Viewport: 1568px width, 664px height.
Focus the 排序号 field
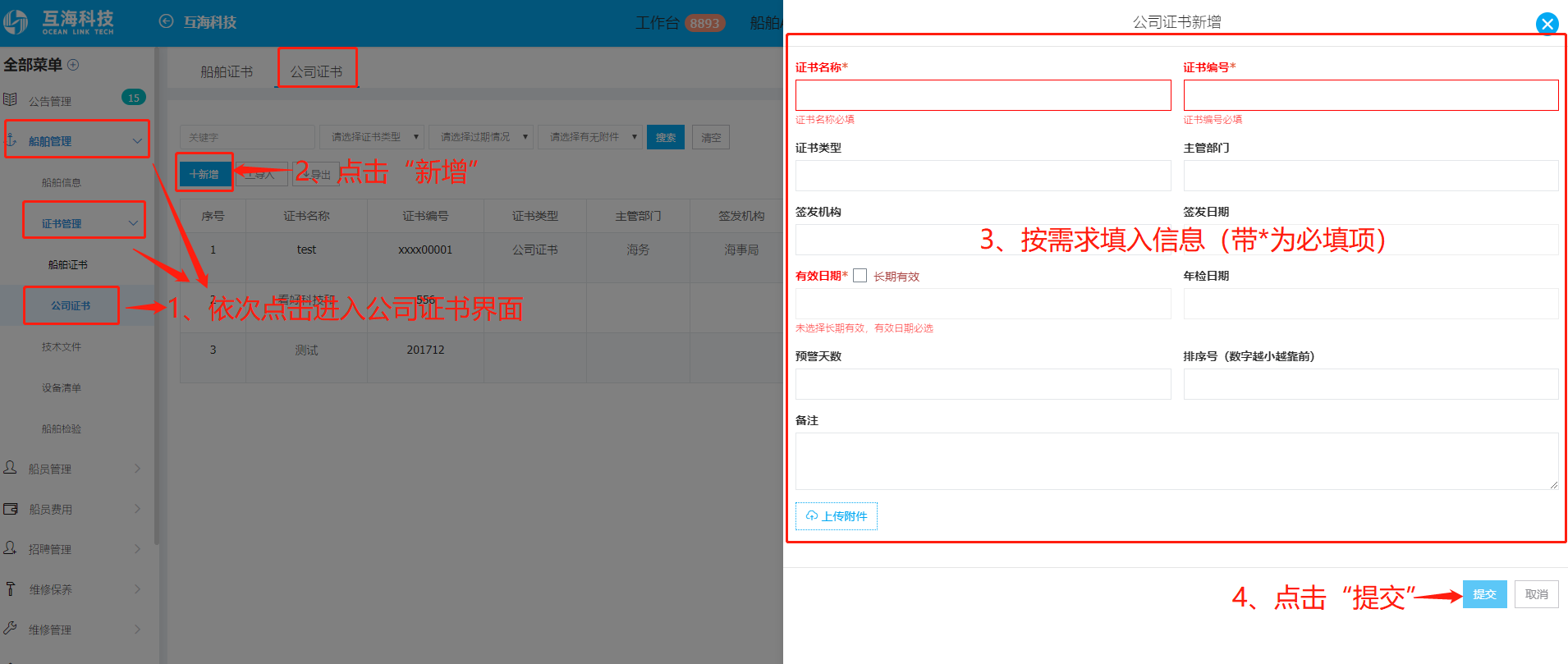1371,384
